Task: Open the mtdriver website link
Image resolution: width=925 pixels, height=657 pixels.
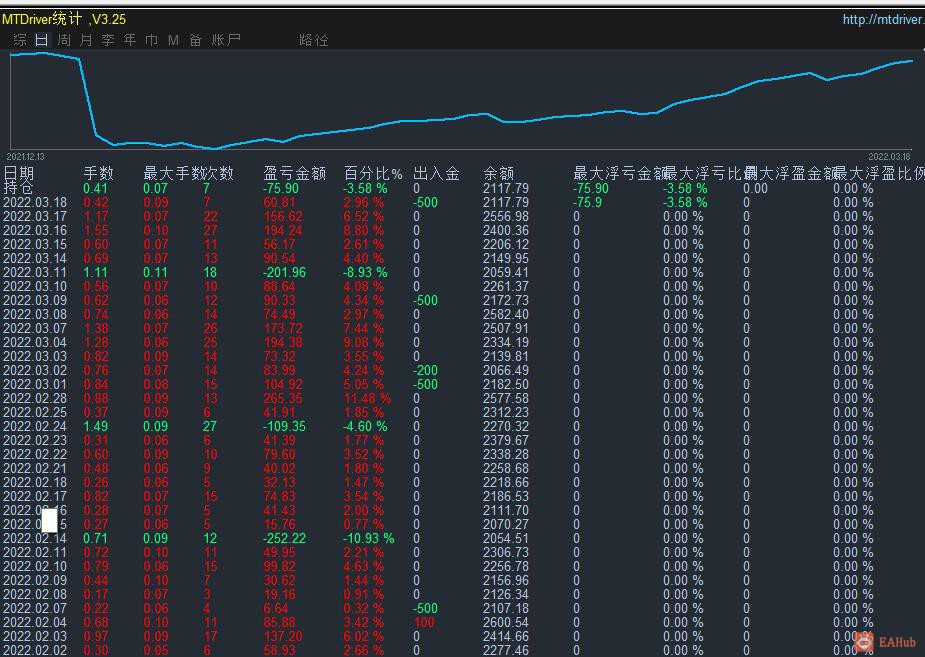Action: pyautogui.click(x=883, y=19)
